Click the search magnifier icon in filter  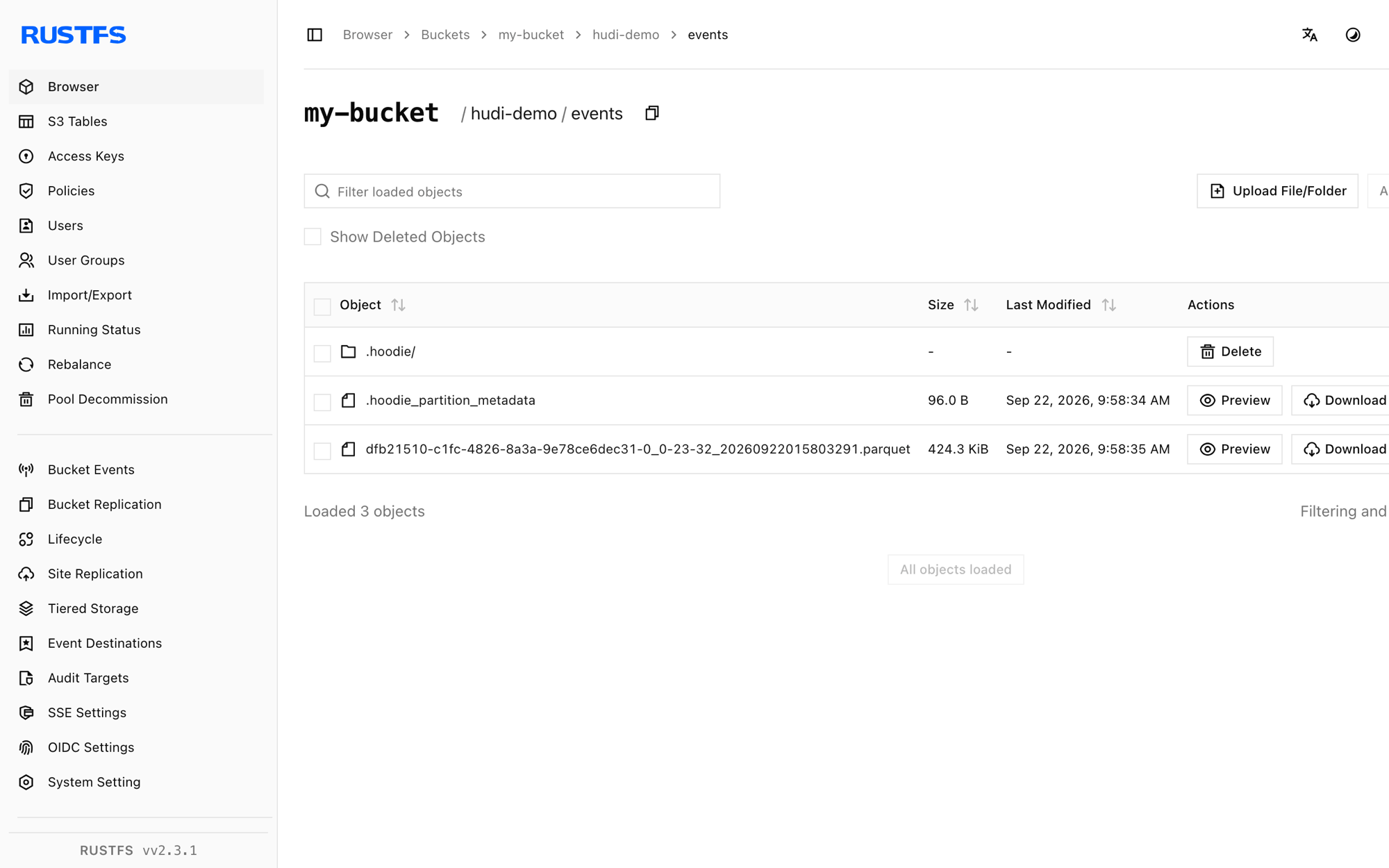(x=322, y=191)
